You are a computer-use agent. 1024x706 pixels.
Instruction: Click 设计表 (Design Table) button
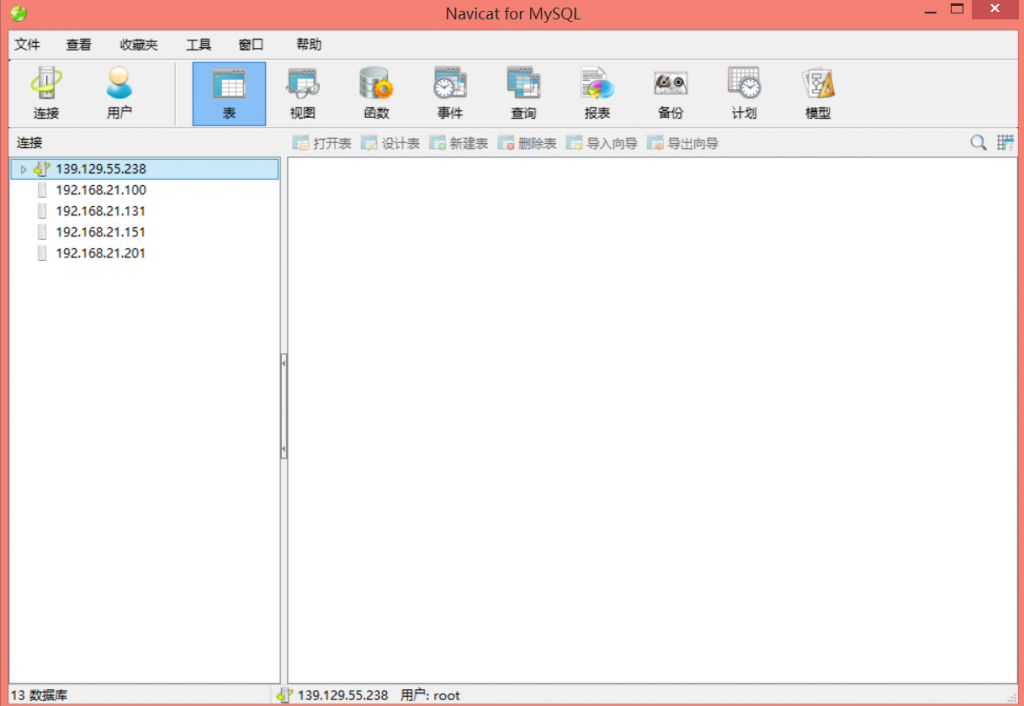[x=391, y=143]
